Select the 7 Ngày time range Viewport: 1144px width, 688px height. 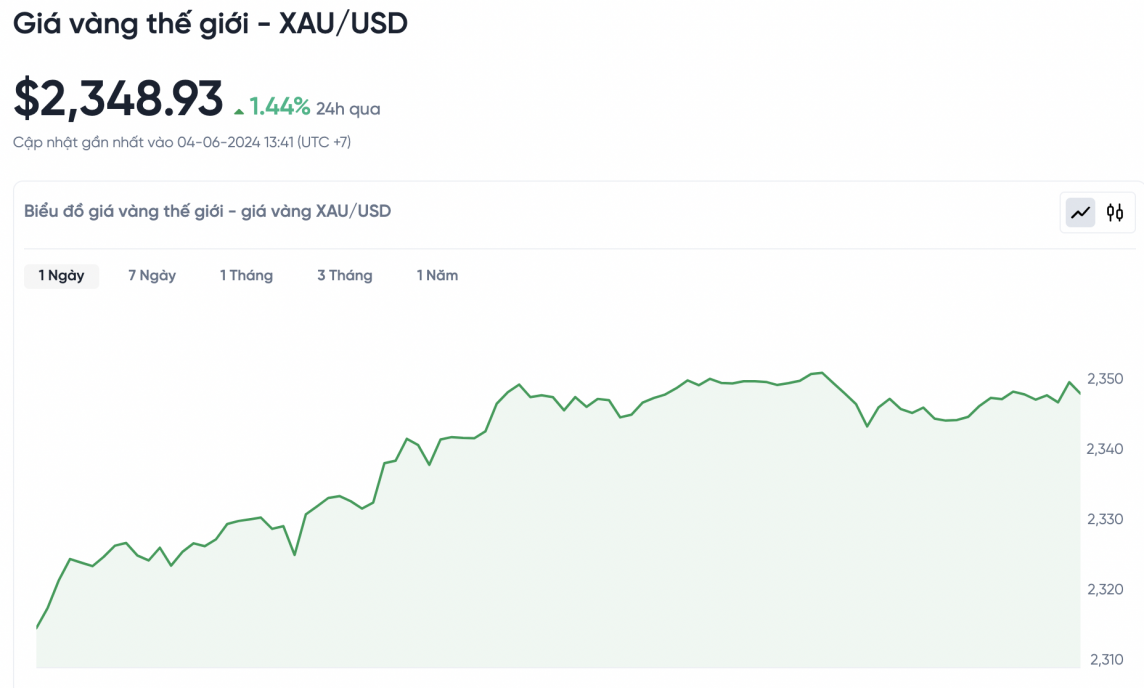(152, 275)
